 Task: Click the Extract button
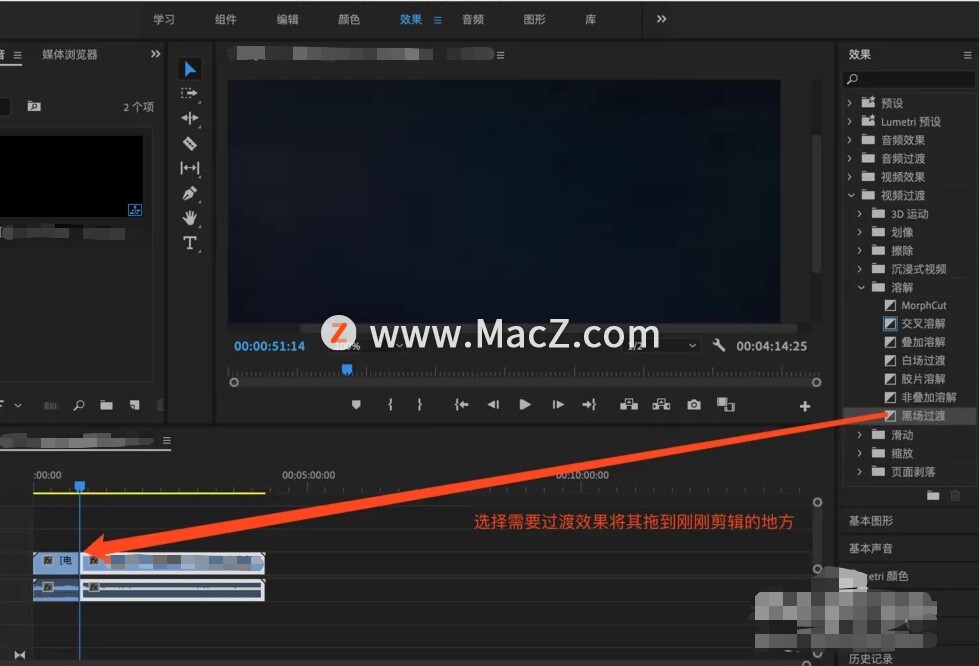pyautogui.click(x=661, y=405)
